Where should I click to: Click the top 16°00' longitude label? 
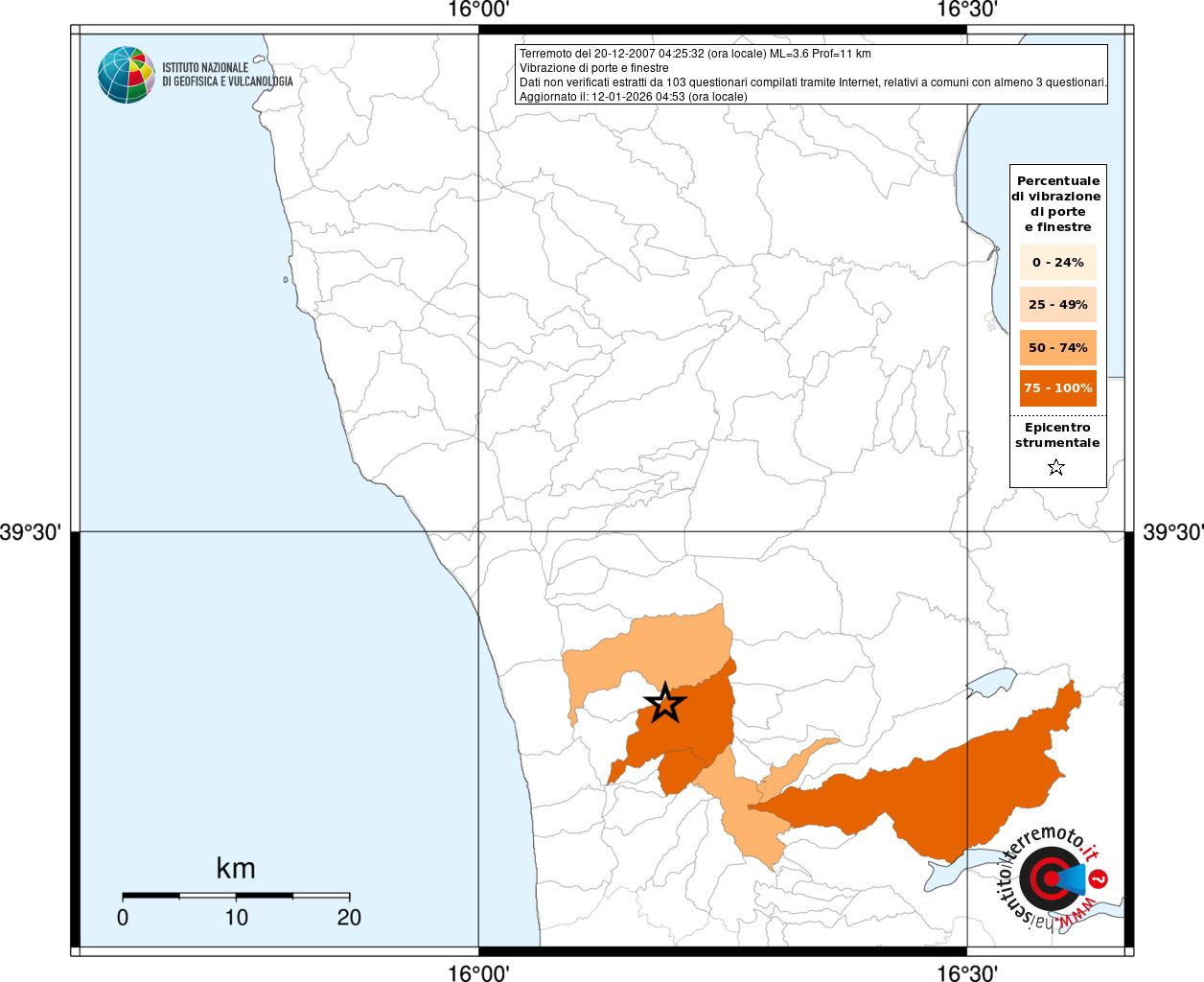pyautogui.click(x=478, y=11)
